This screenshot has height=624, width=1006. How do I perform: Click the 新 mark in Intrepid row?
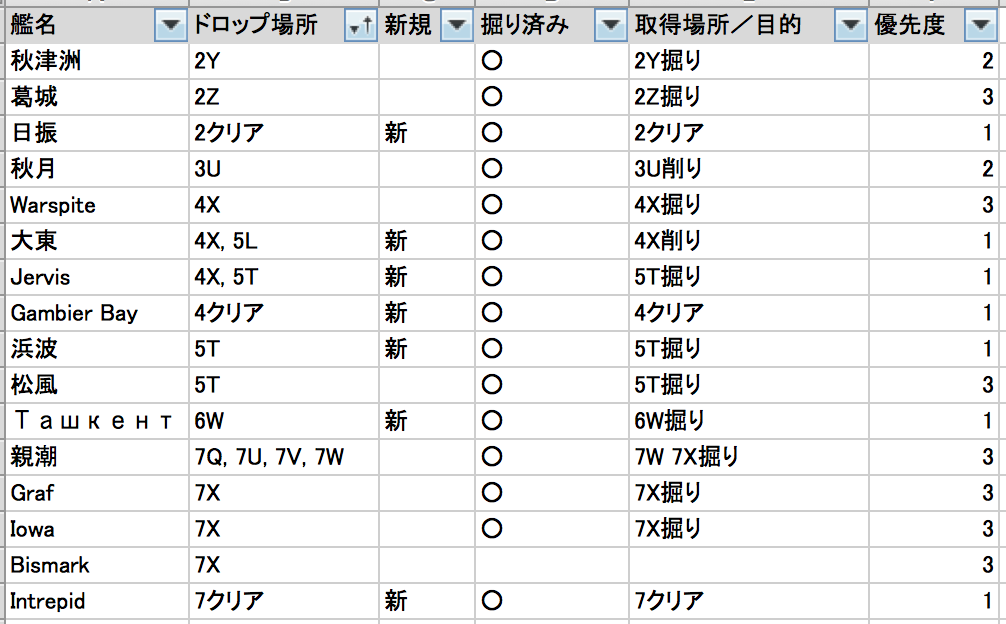pos(396,601)
